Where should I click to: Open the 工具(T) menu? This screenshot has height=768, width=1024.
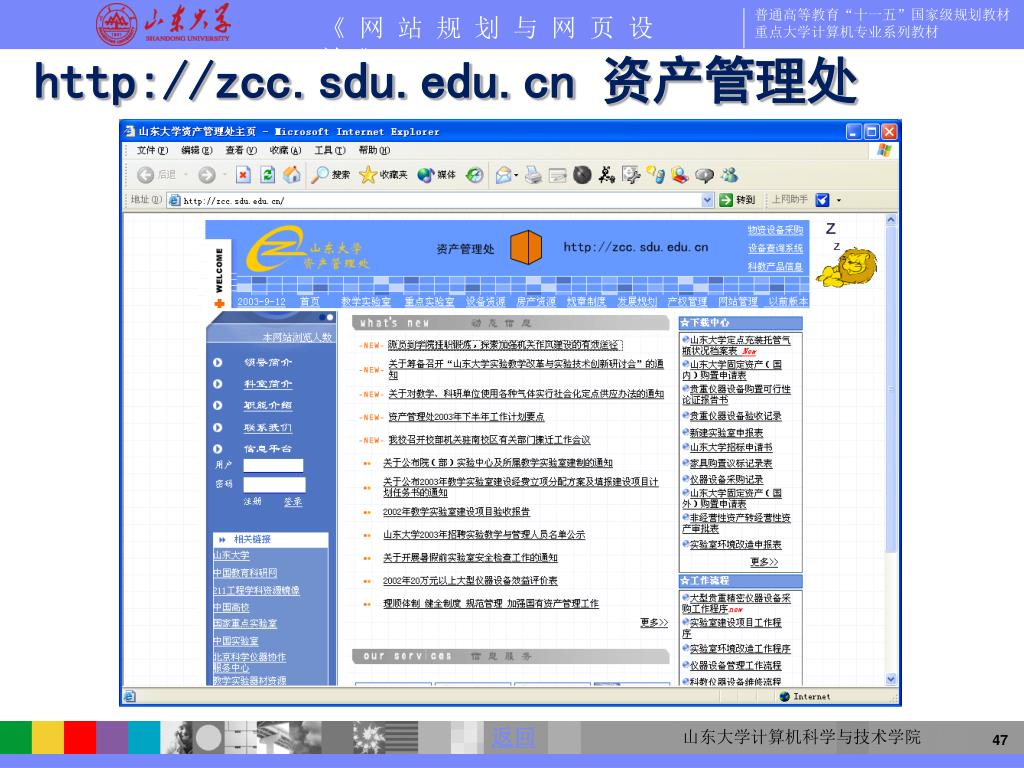pos(330,150)
